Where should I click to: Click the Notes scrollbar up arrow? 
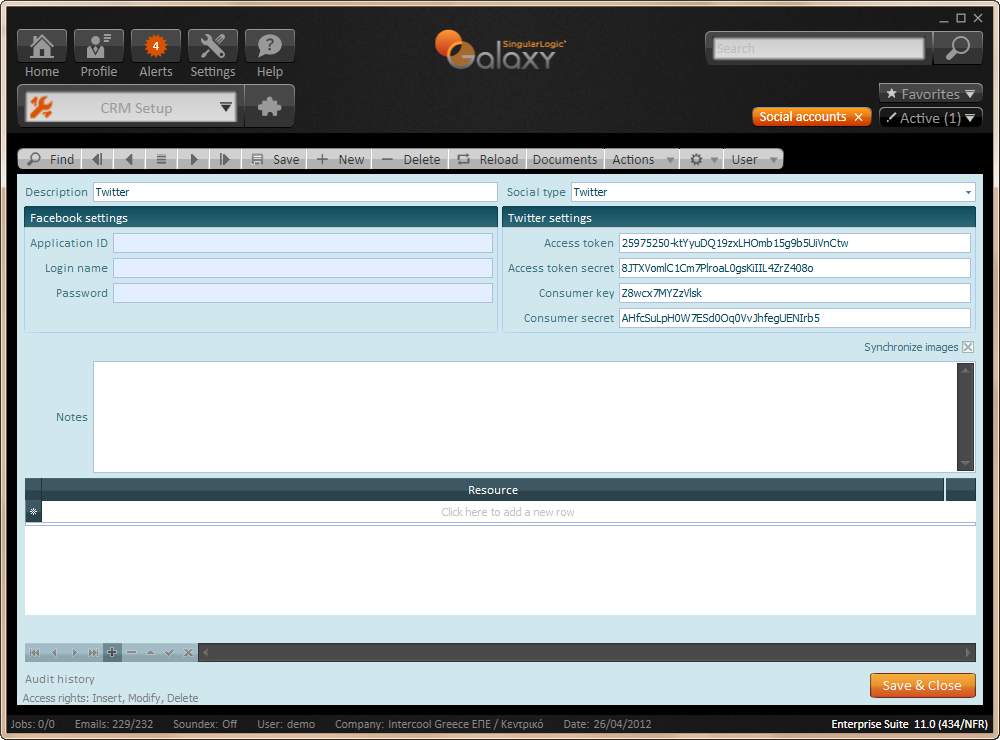[966, 370]
